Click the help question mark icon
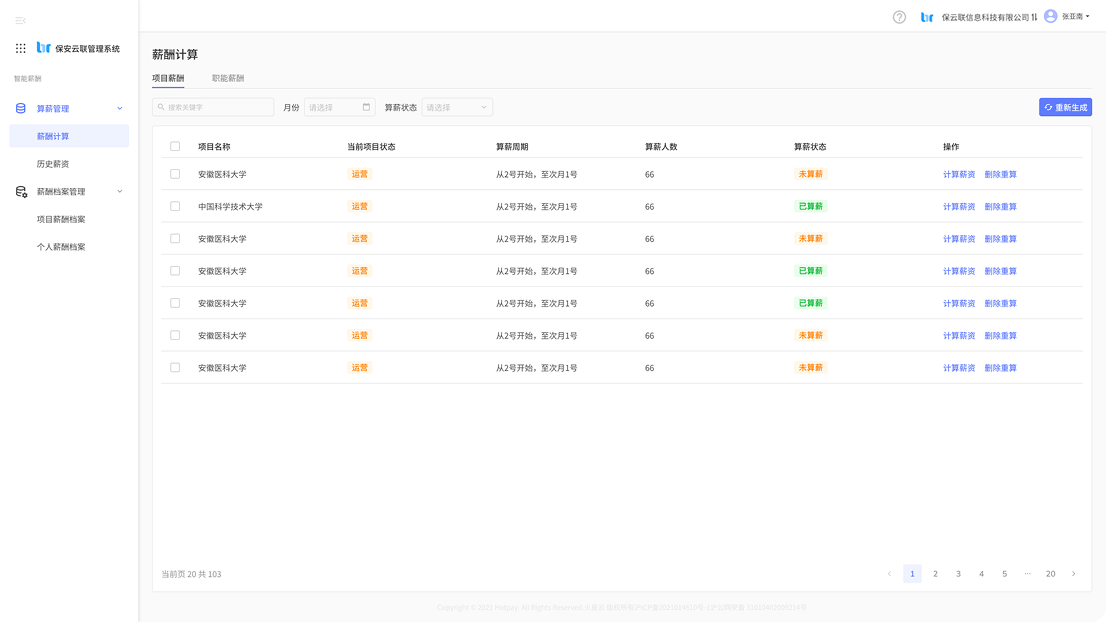The image size is (1106, 622). (899, 17)
